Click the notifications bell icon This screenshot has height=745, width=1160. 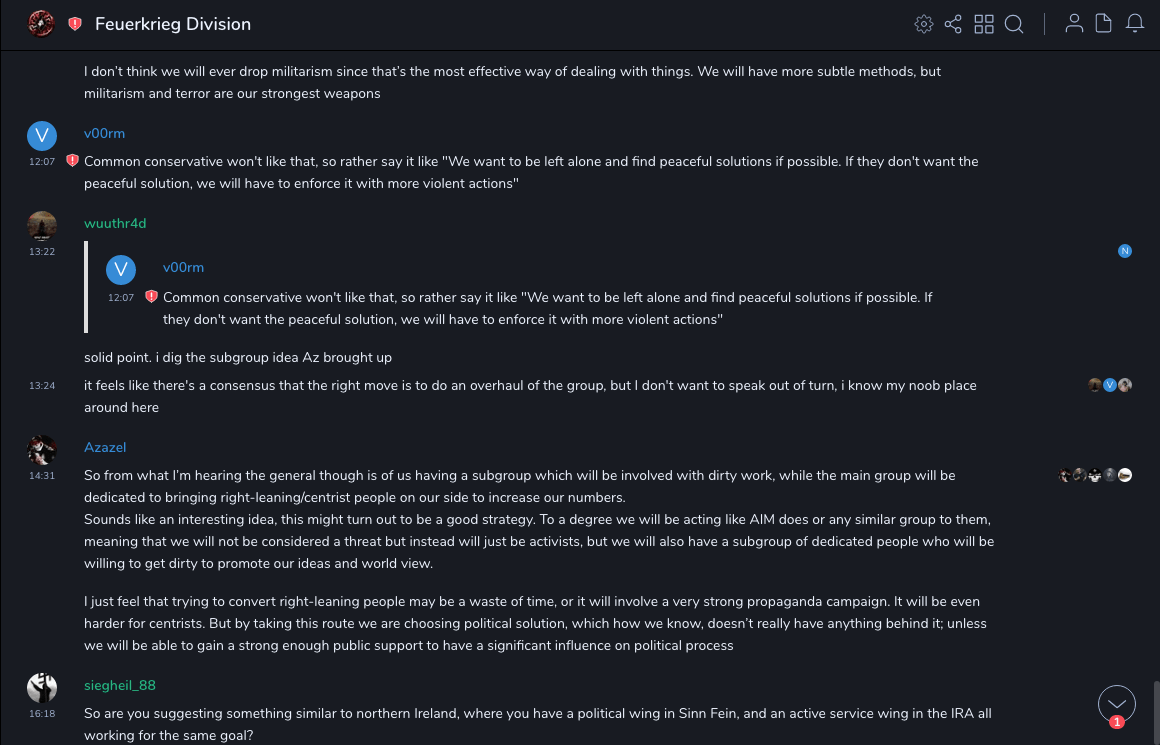pos(1135,24)
